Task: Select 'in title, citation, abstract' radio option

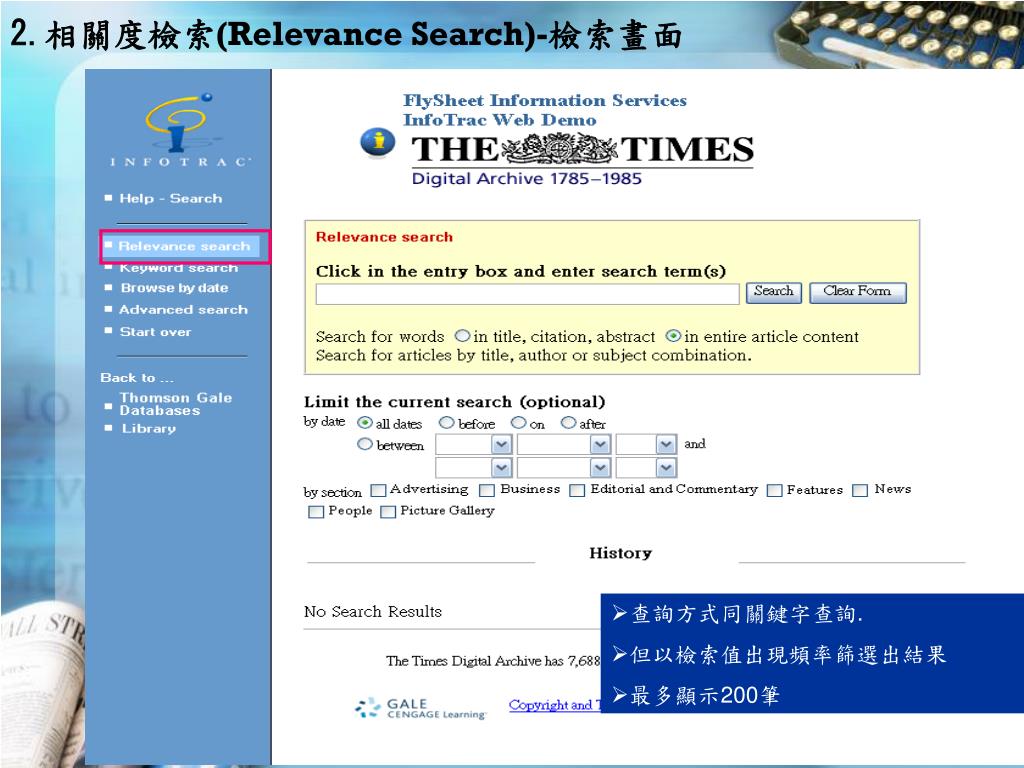Action: tap(462, 336)
